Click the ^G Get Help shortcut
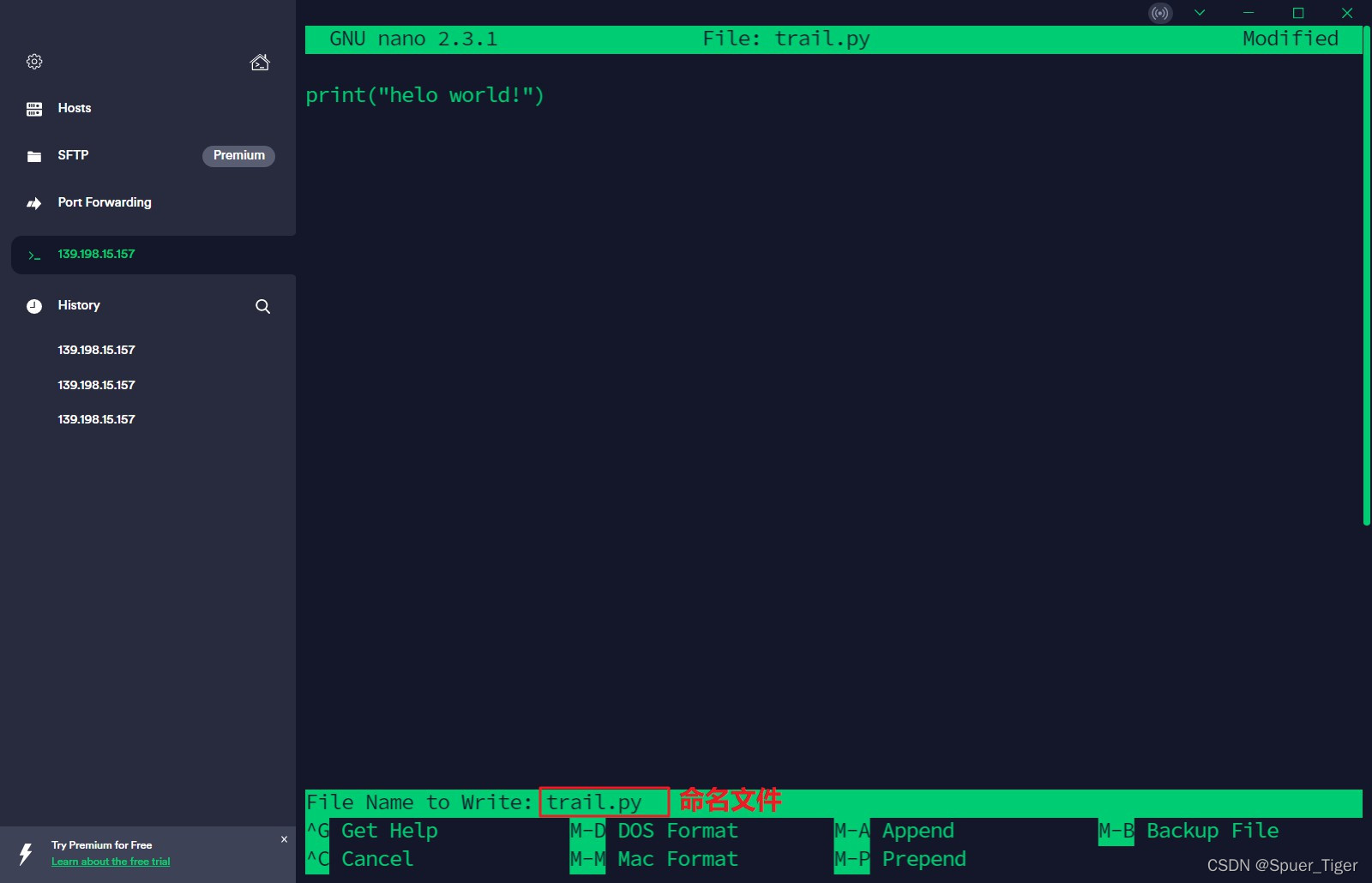Viewport: 1372px width, 883px height. 372,831
